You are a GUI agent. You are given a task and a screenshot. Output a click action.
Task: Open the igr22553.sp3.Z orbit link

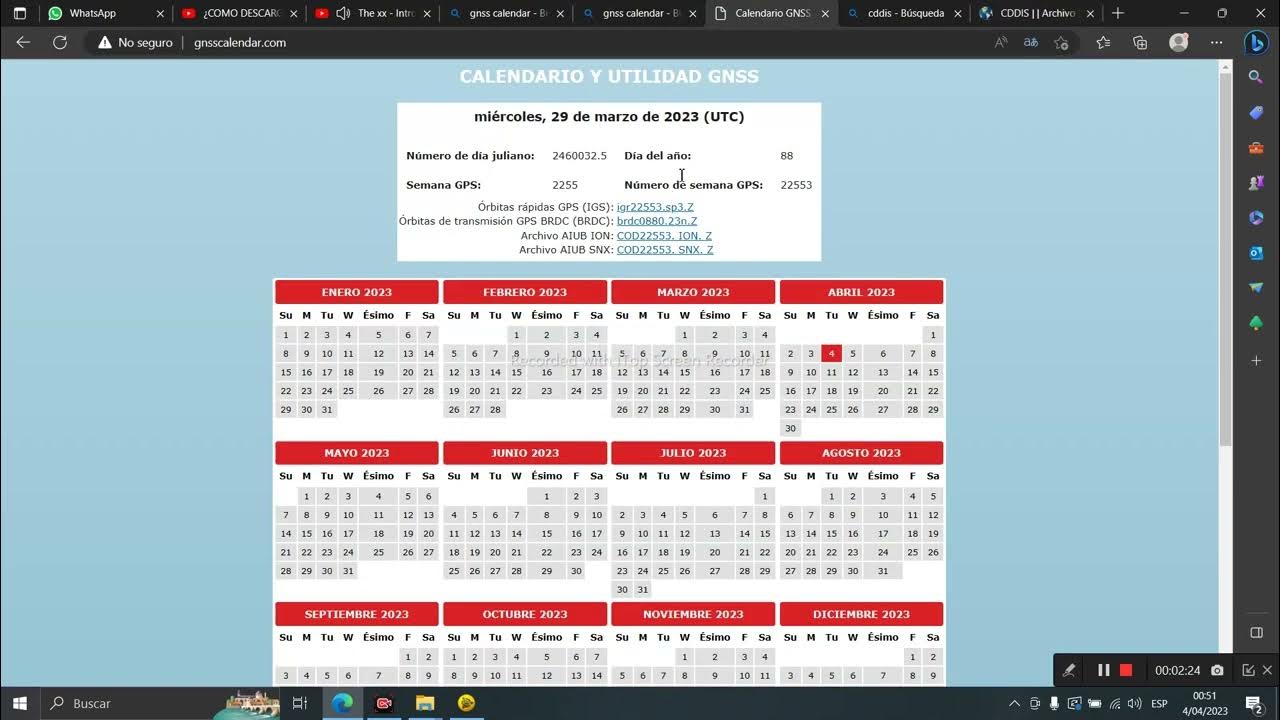(x=655, y=207)
